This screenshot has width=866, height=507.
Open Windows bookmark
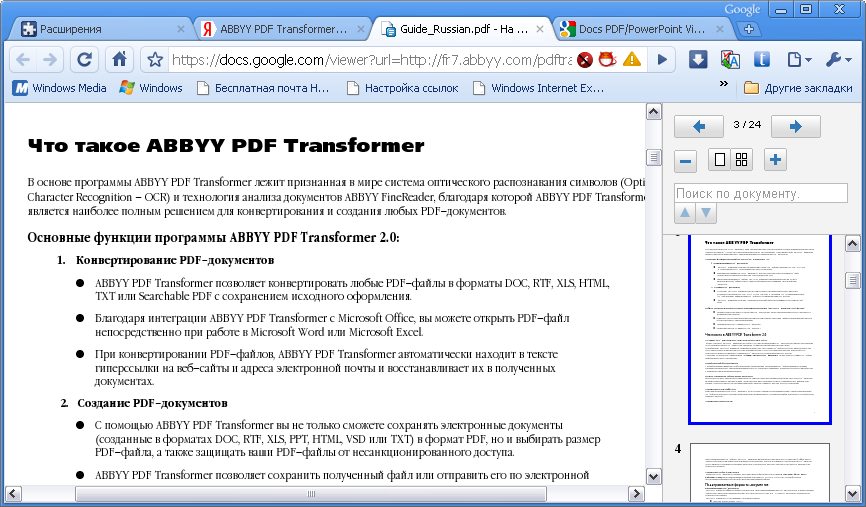(x=151, y=88)
